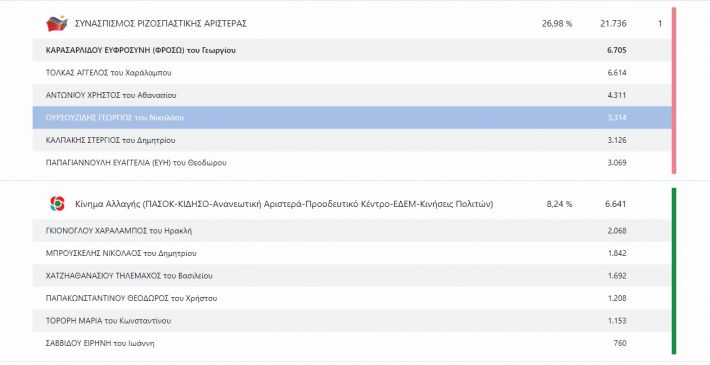Select candidate ΜΠΡΟΥΣΚΕΛΗΣ ΝΙΚΟΛΑΟΣ του Δημητρίου
Viewport: 710px width, 365px height.
(121, 253)
